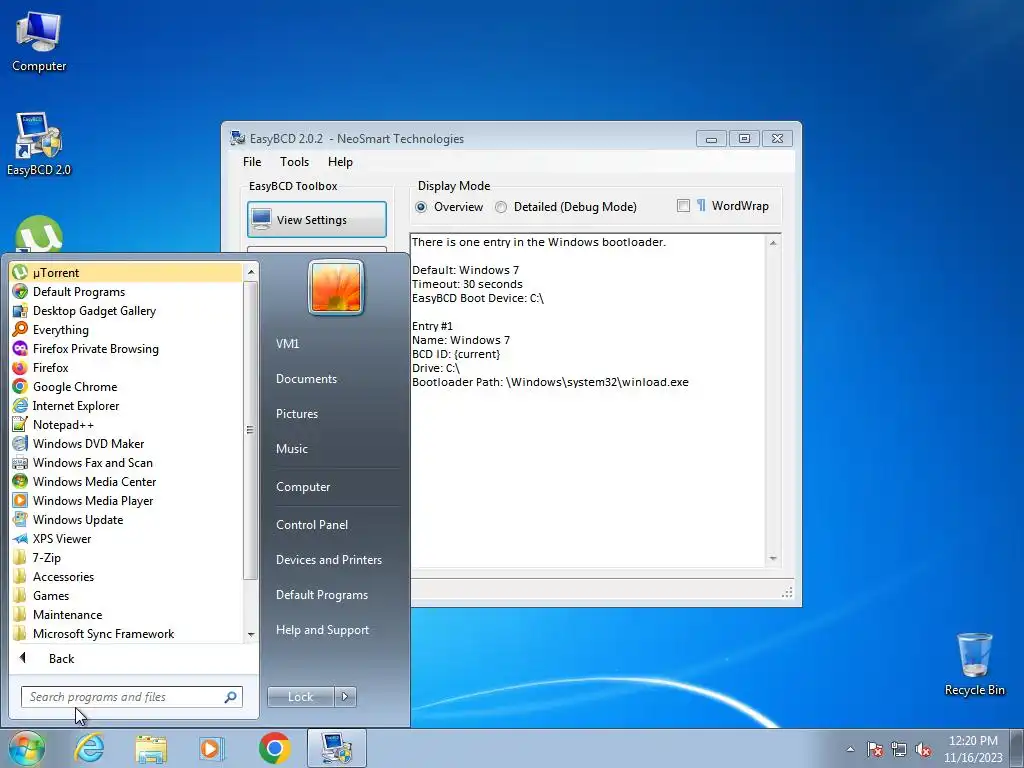Open µTorrent from the Start menu list
Screen dimensions: 1024x768
pos(126,272)
